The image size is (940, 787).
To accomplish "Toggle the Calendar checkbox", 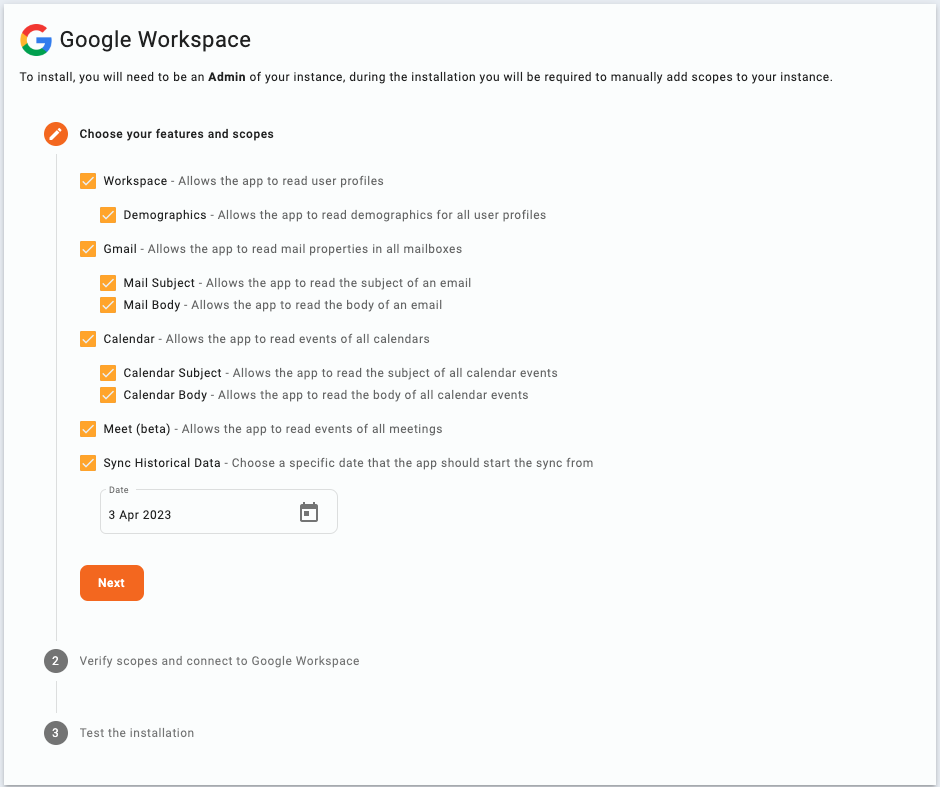I will point(88,339).
